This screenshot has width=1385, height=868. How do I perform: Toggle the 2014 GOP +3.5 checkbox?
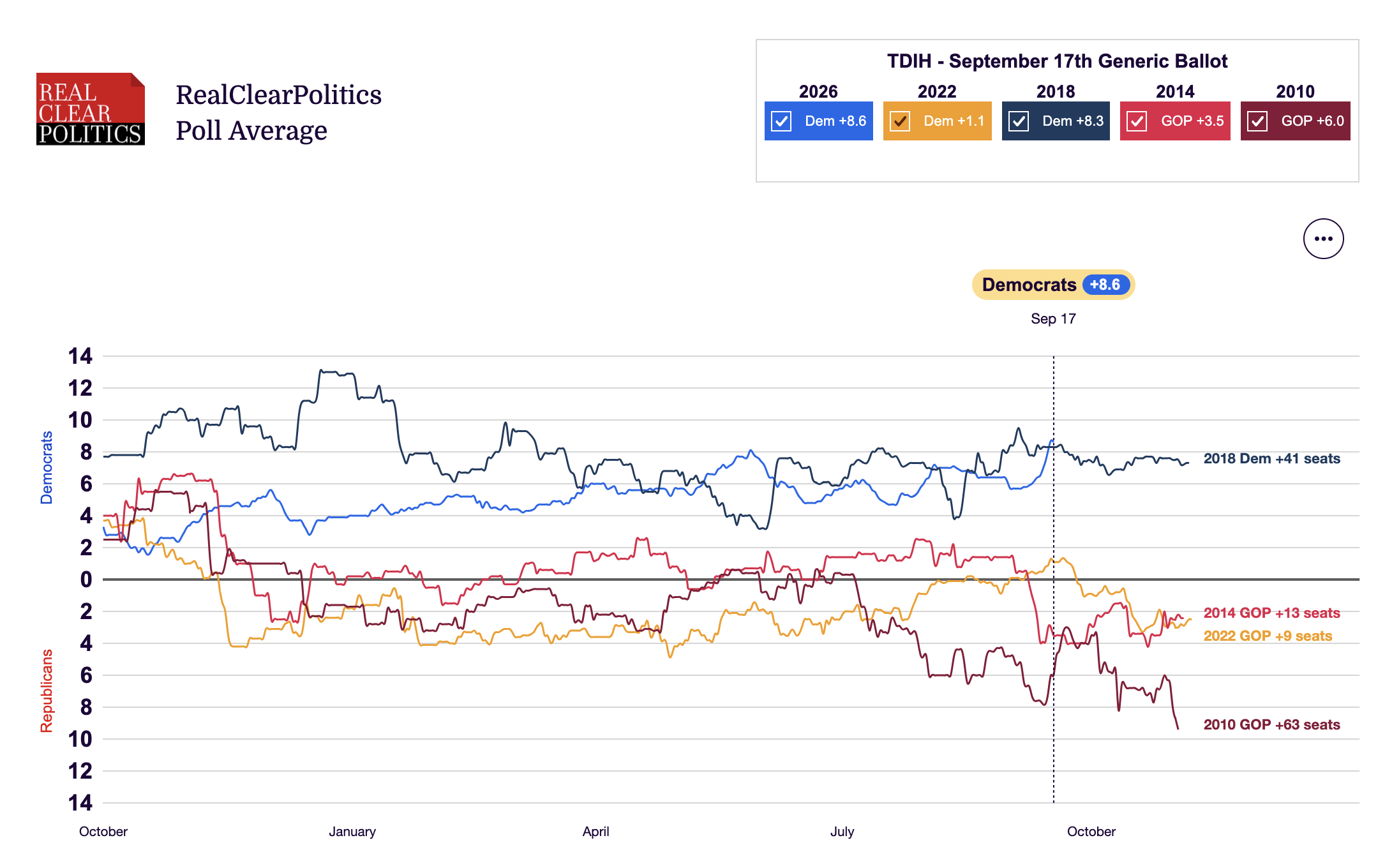(1137, 121)
